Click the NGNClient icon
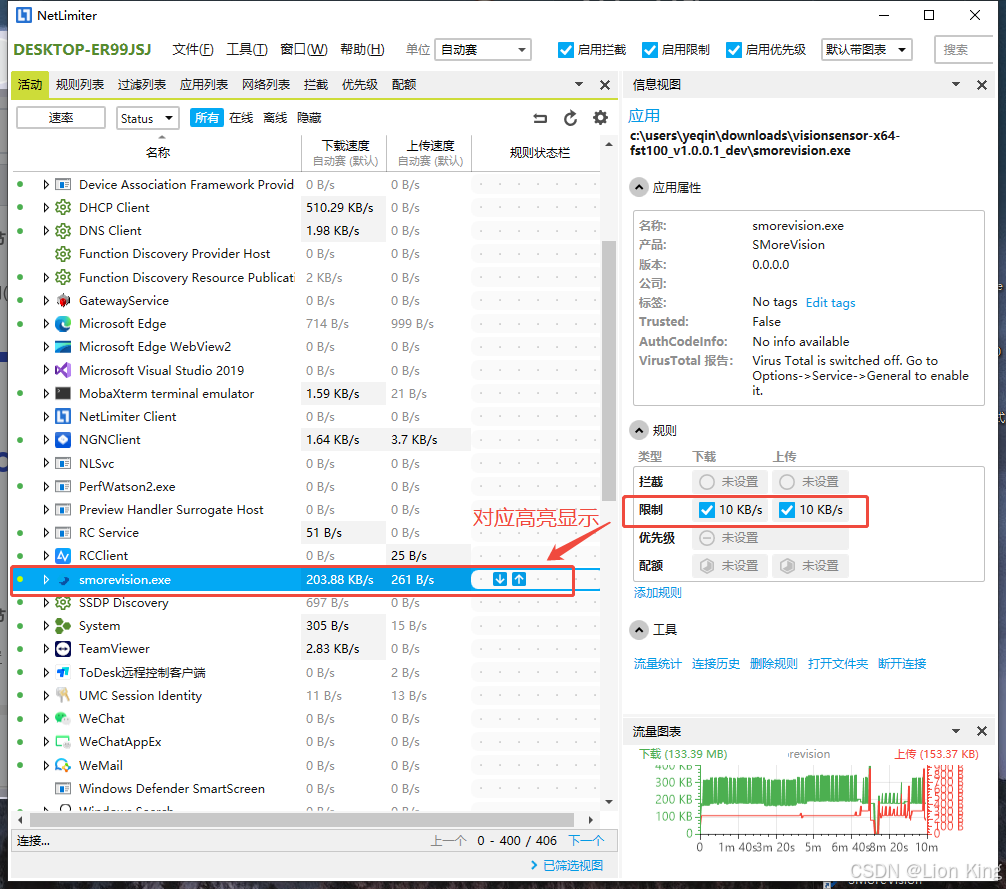 (x=63, y=440)
